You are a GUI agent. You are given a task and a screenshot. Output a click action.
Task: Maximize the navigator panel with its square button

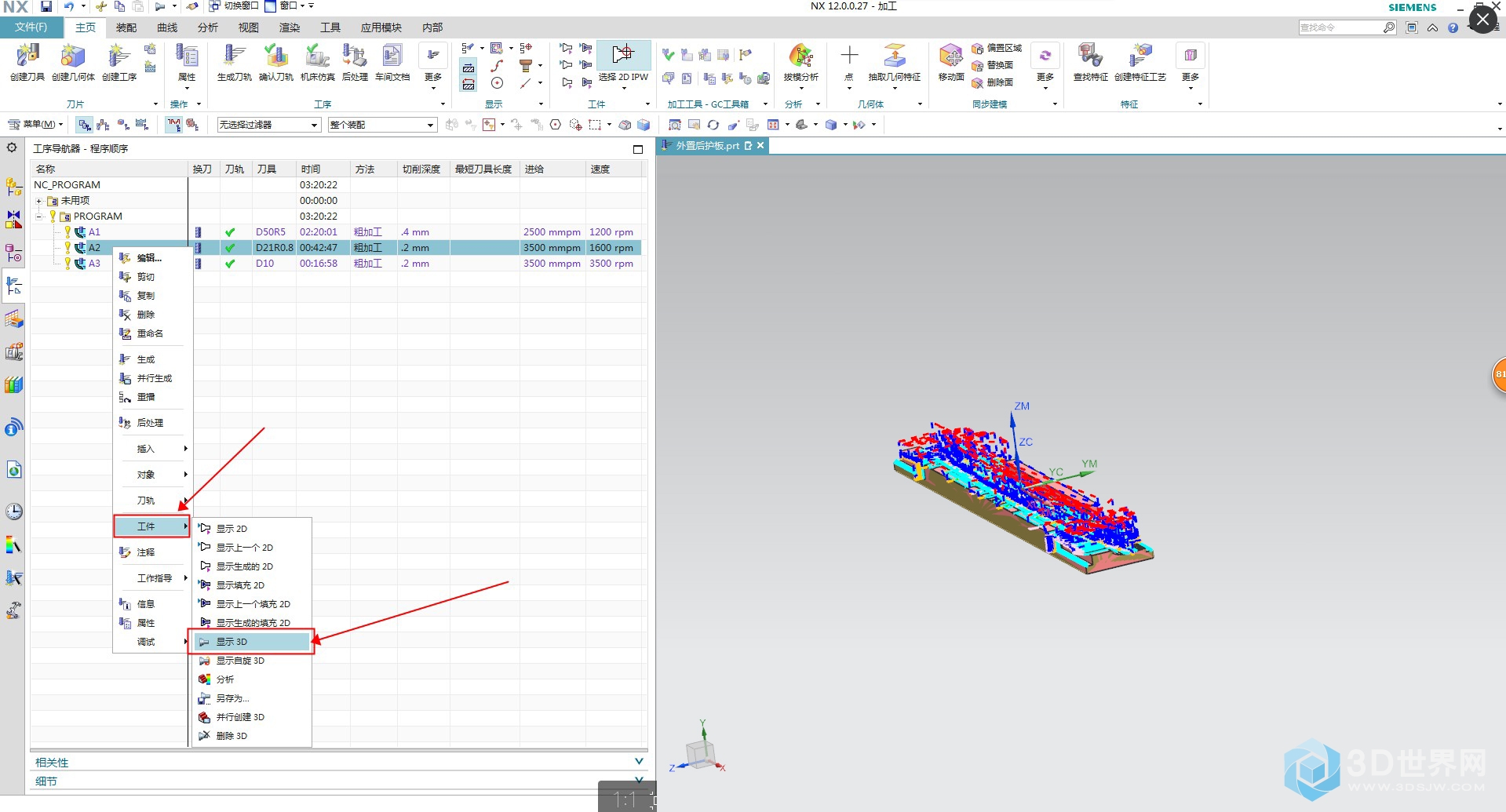pyautogui.click(x=638, y=149)
